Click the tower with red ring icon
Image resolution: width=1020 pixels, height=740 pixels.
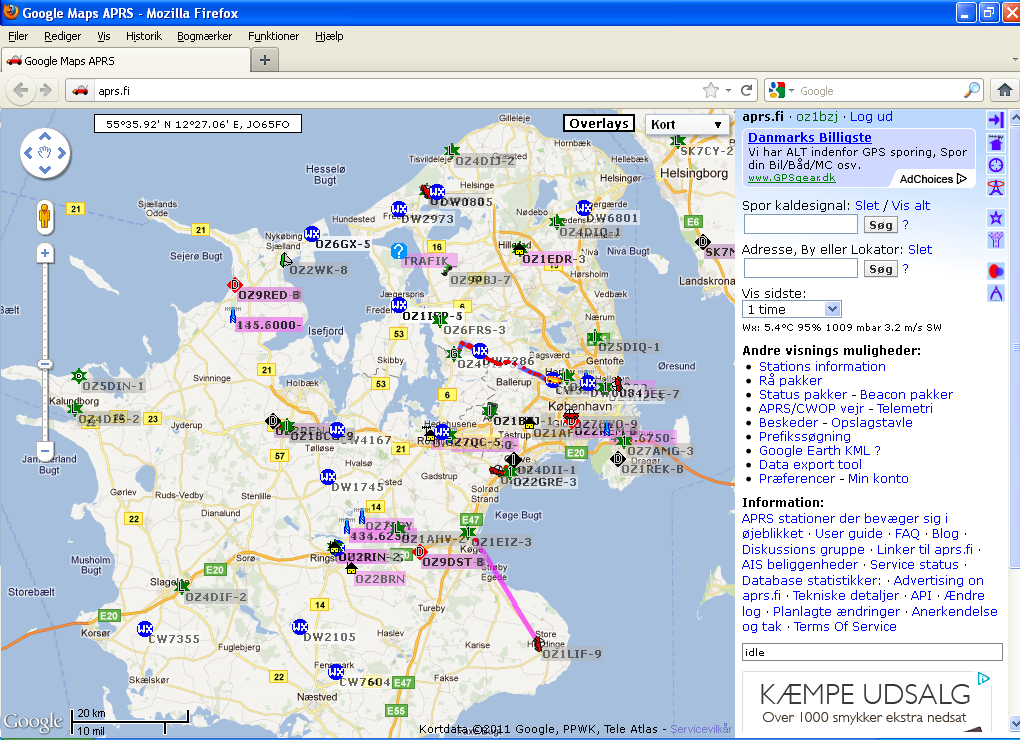point(995,187)
